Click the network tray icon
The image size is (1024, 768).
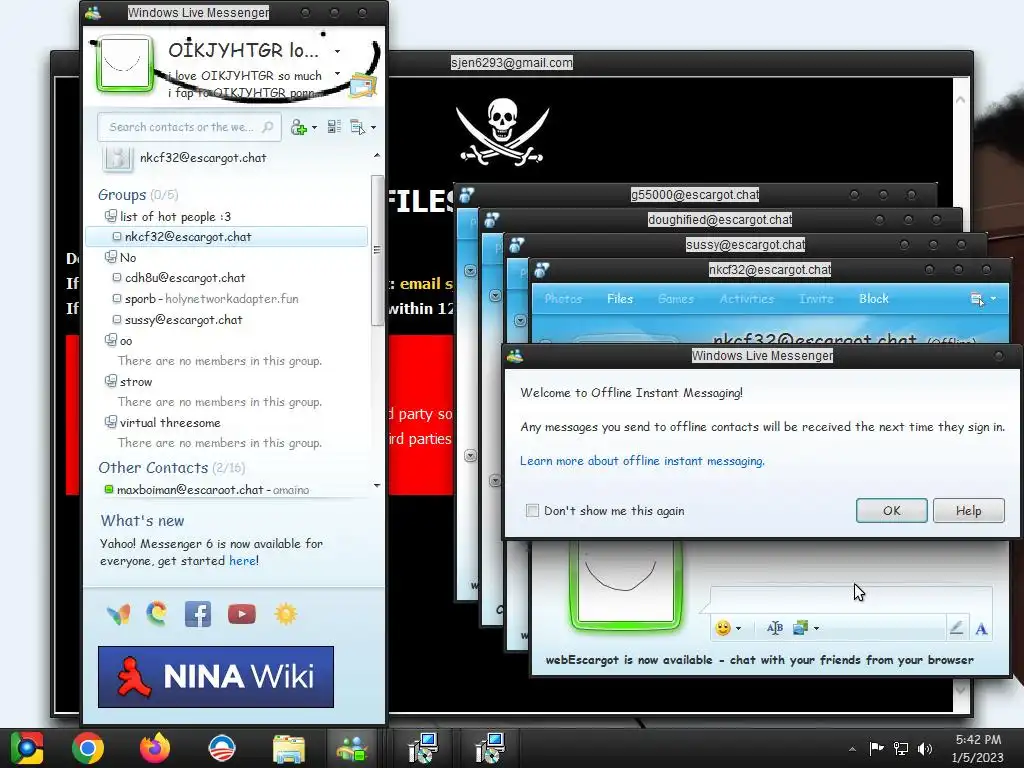(901, 749)
